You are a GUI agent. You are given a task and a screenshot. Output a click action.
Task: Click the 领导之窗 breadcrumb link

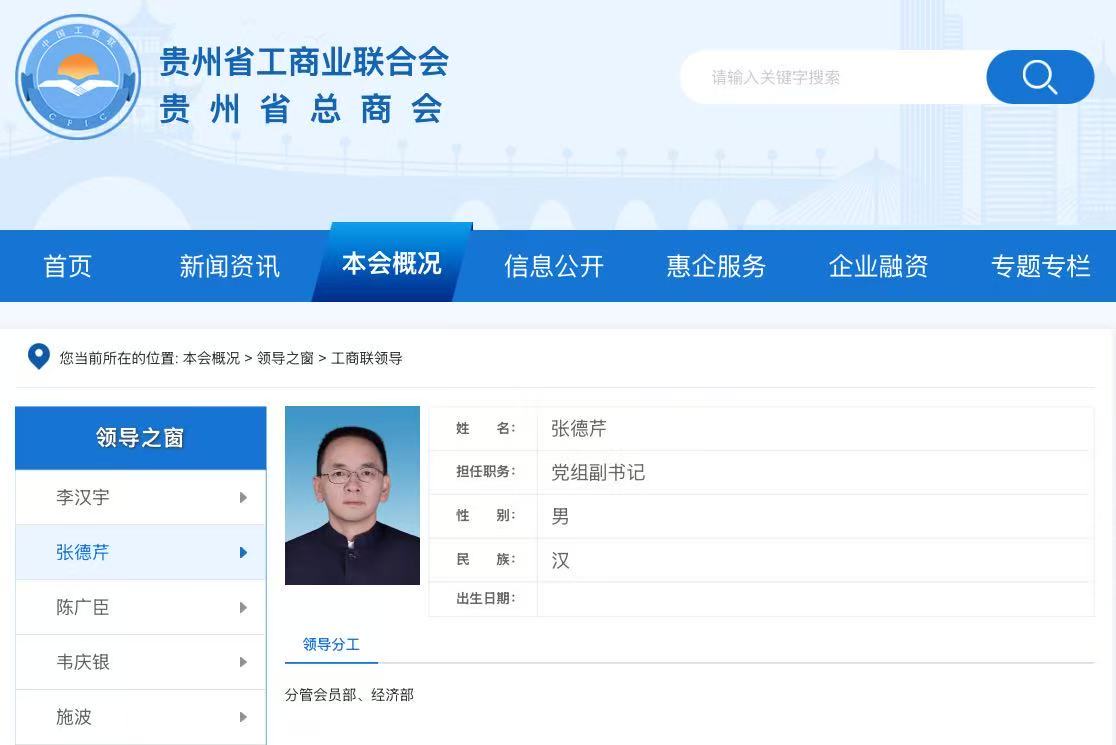[285, 358]
